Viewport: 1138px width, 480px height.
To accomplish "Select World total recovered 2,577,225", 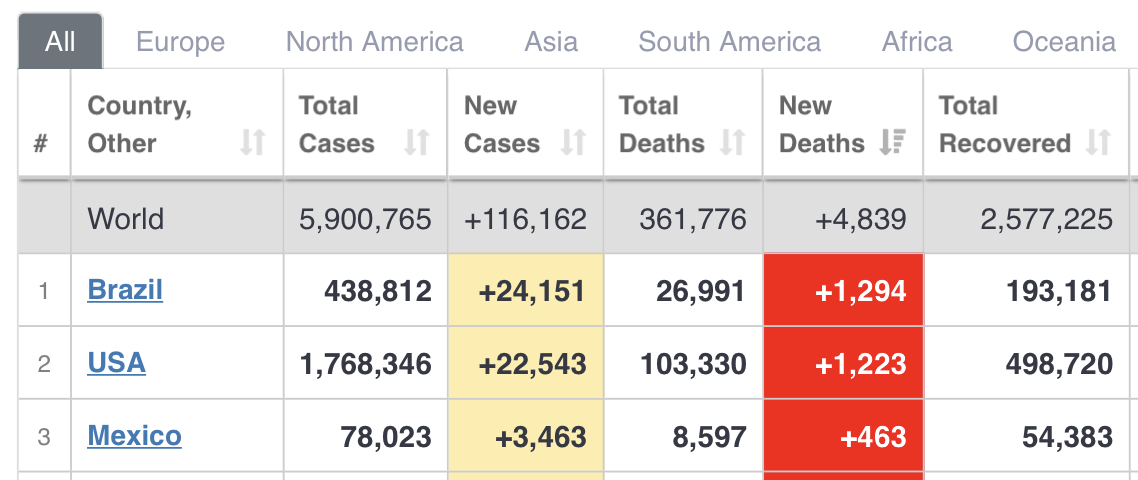I will (x=1046, y=219).
